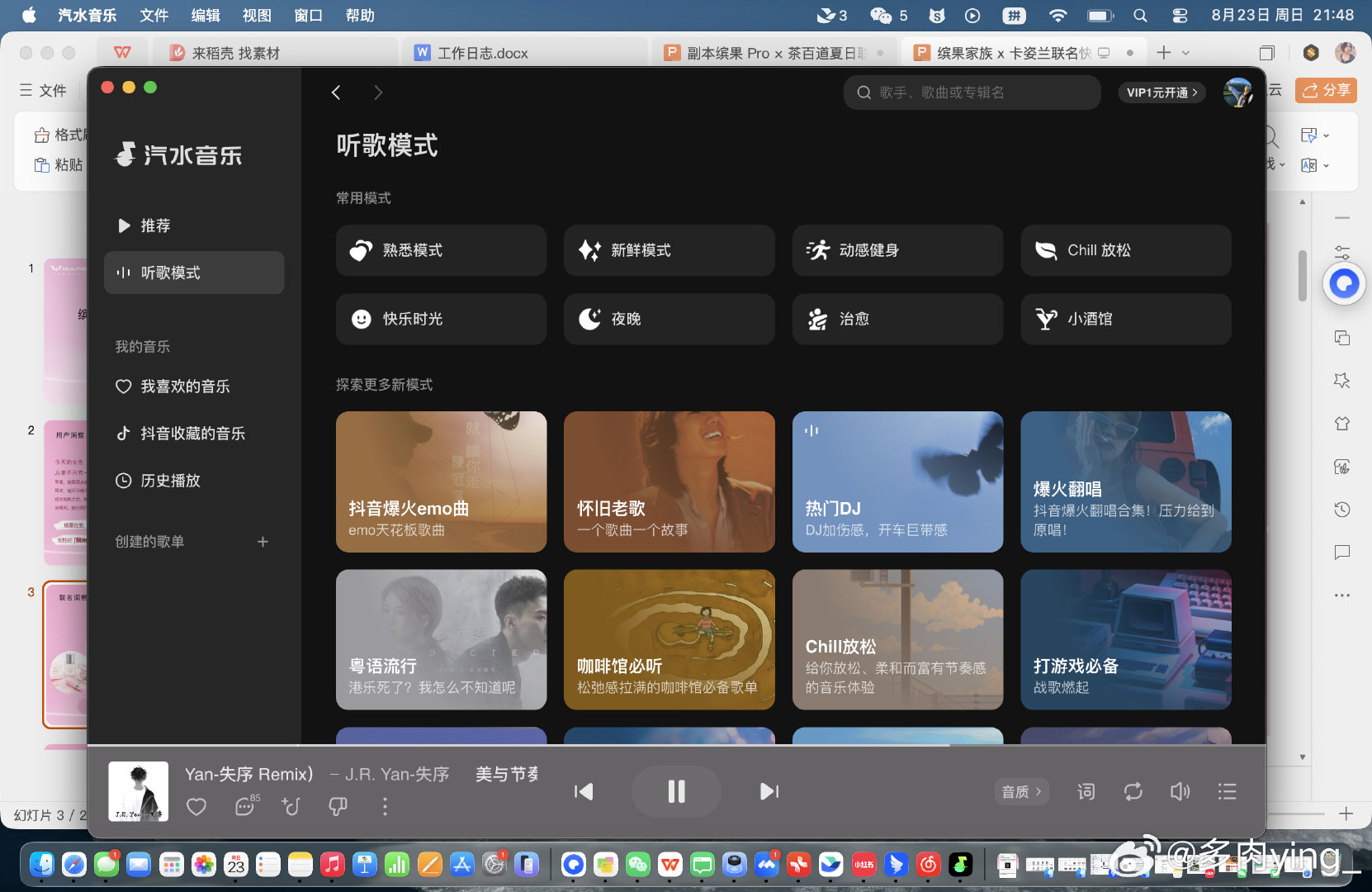Dislike the current song with thumbs-down
This screenshot has height=892, width=1372.
pos(338,806)
